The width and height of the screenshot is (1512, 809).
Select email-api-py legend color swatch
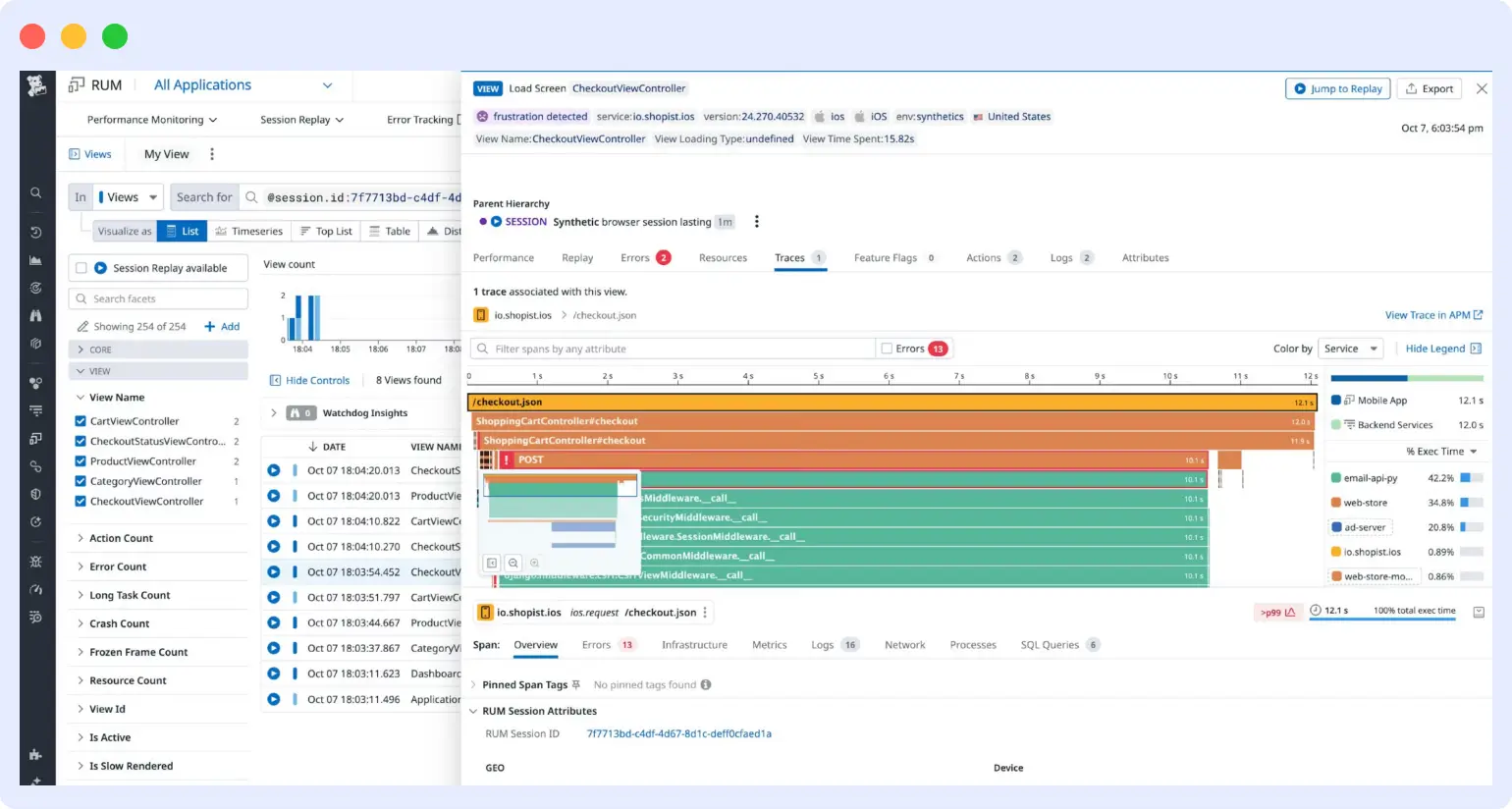[x=1335, y=478]
